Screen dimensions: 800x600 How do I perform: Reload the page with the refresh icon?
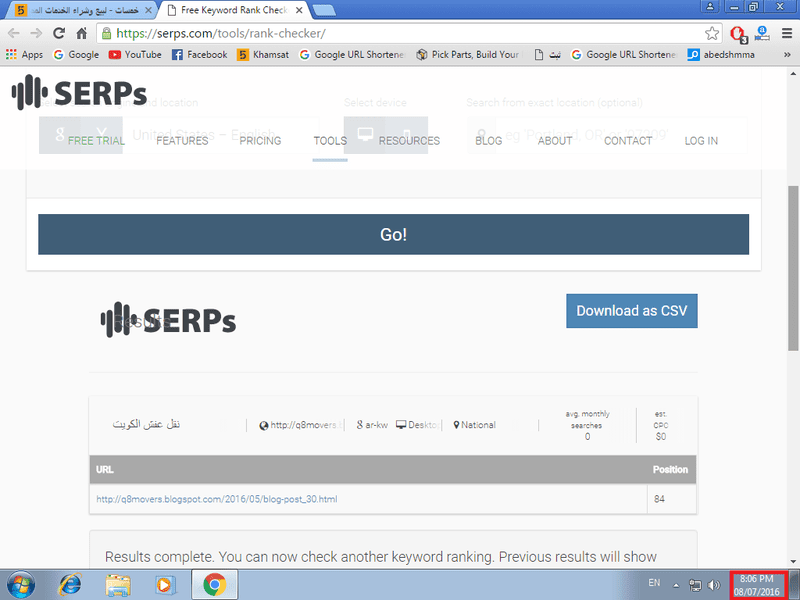tap(59, 34)
